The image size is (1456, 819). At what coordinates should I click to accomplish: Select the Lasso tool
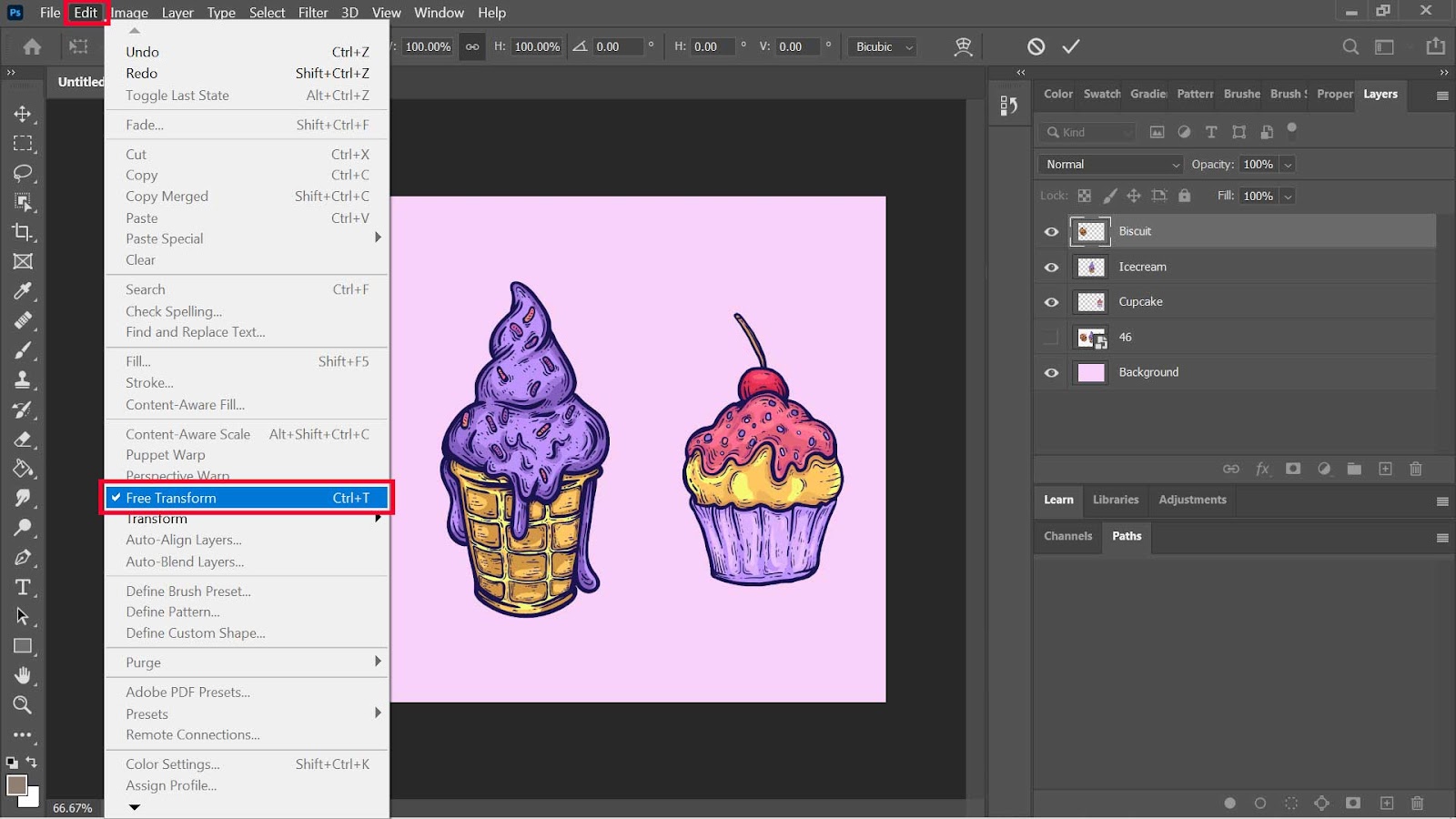point(23,173)
